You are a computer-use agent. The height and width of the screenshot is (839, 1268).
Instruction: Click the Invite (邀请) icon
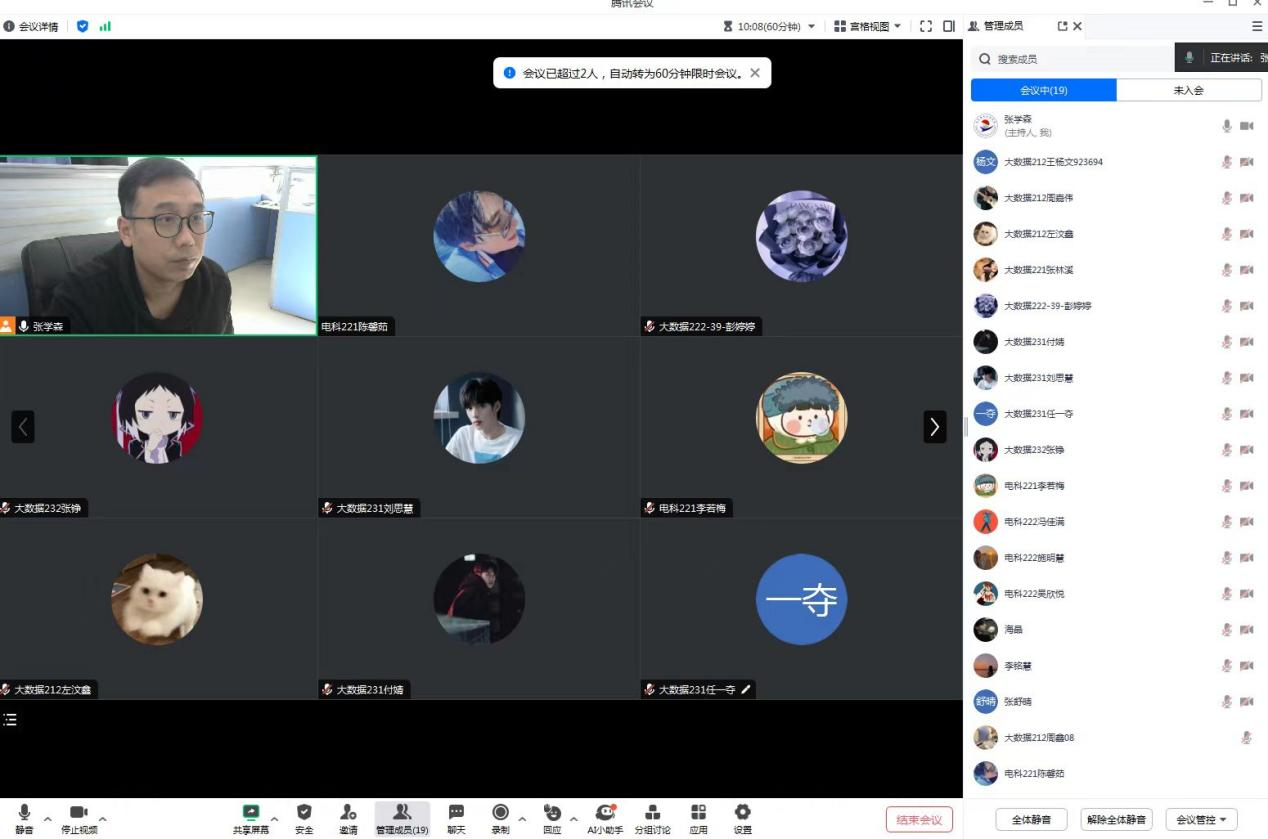(x=348, y=813)
